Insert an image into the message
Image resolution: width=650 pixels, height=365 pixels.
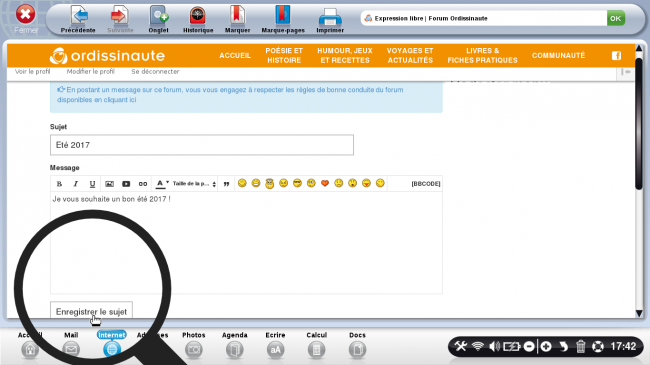click(x=109, y=184)
